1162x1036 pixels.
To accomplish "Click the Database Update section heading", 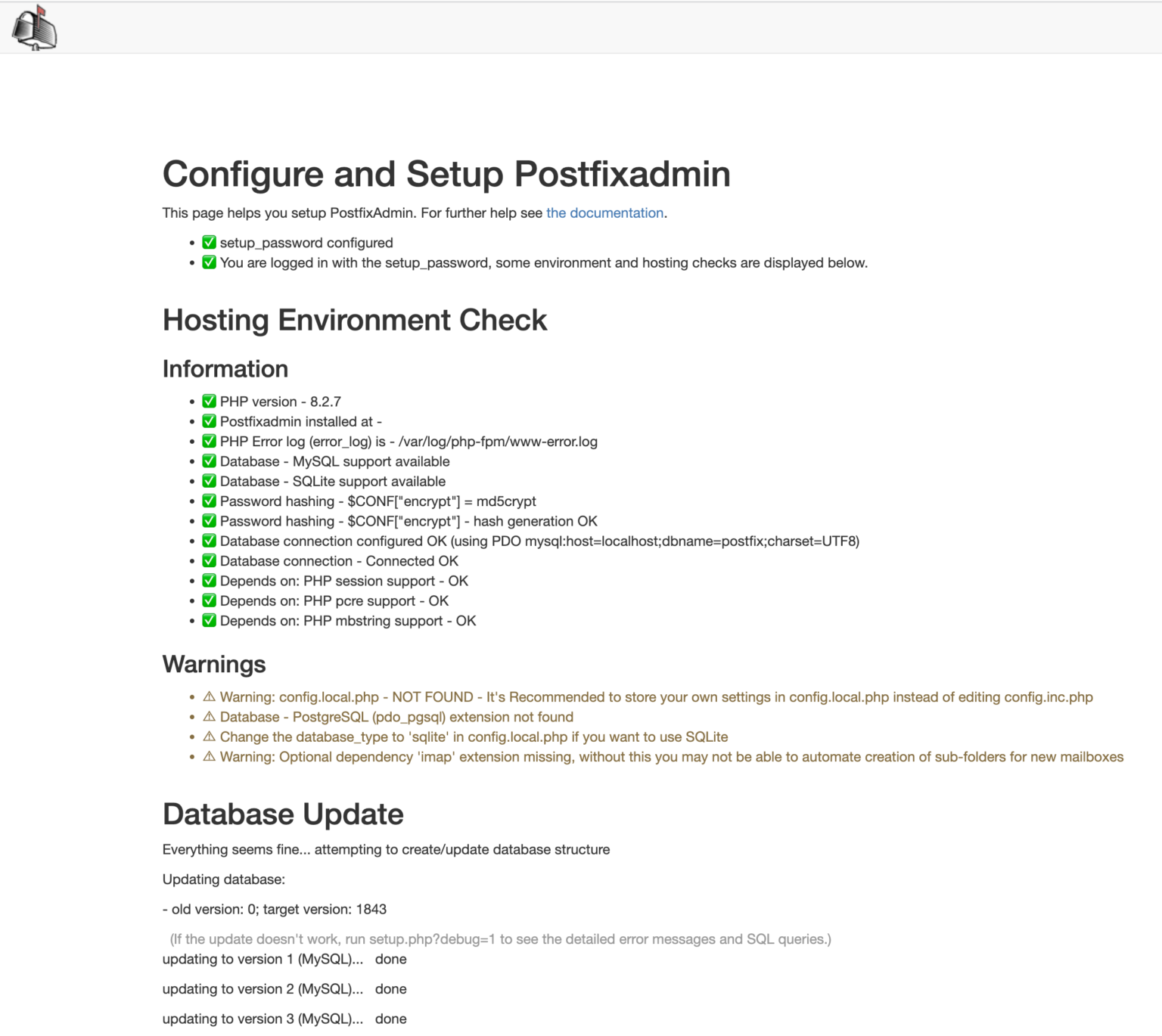I will 282,814.
